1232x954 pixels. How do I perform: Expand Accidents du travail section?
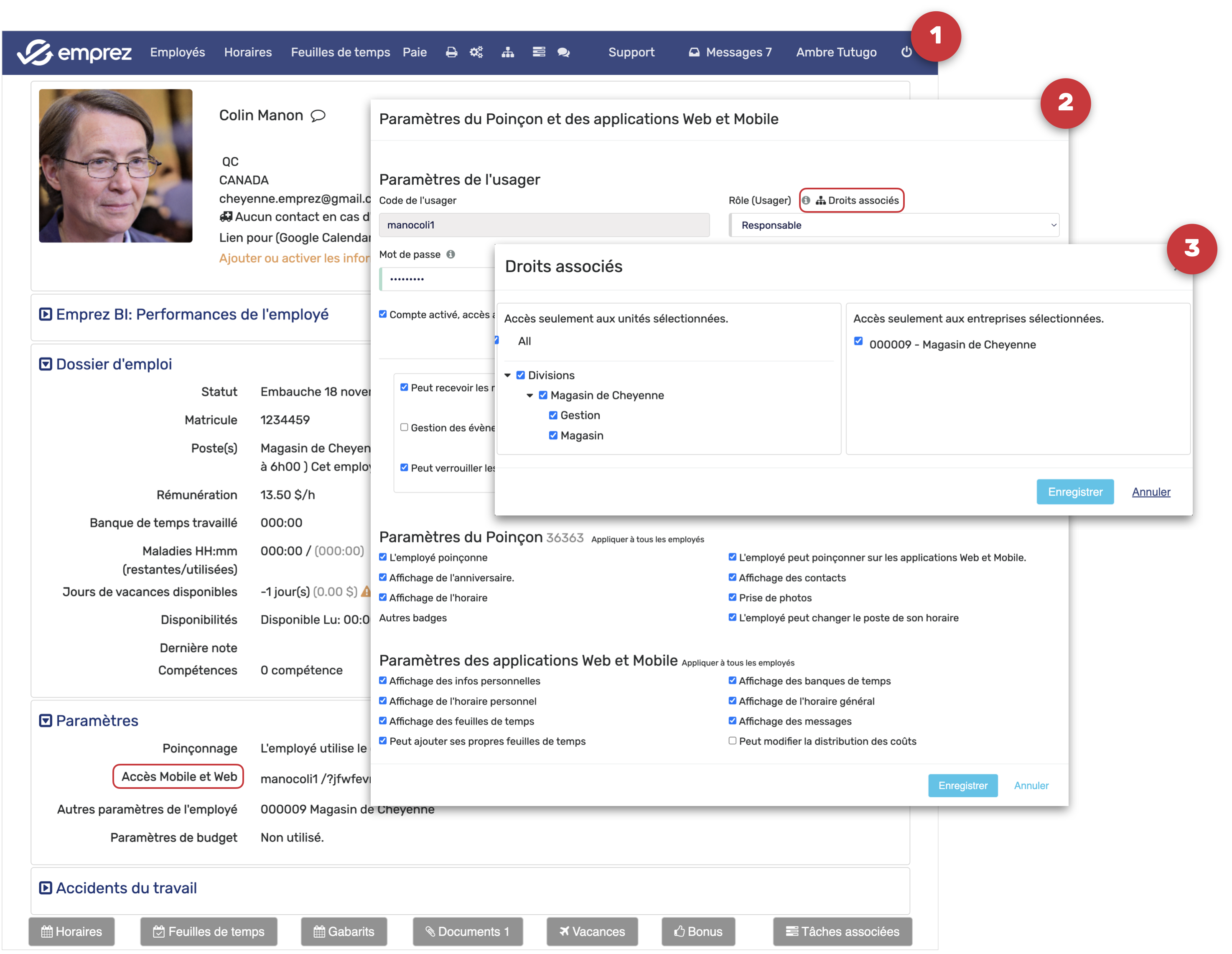click(x=45, y=888)
